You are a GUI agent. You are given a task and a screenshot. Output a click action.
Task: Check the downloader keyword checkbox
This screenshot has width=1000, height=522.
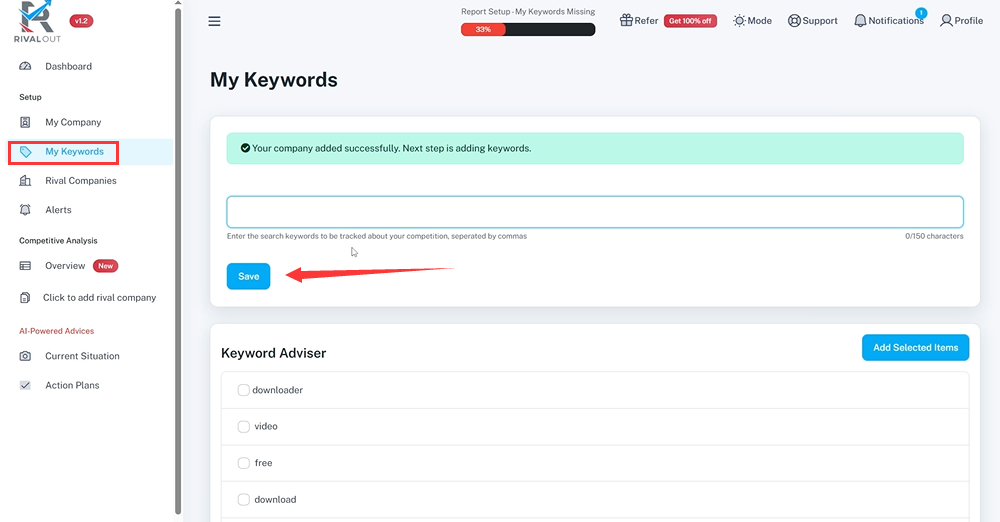(x=244, y=390)
